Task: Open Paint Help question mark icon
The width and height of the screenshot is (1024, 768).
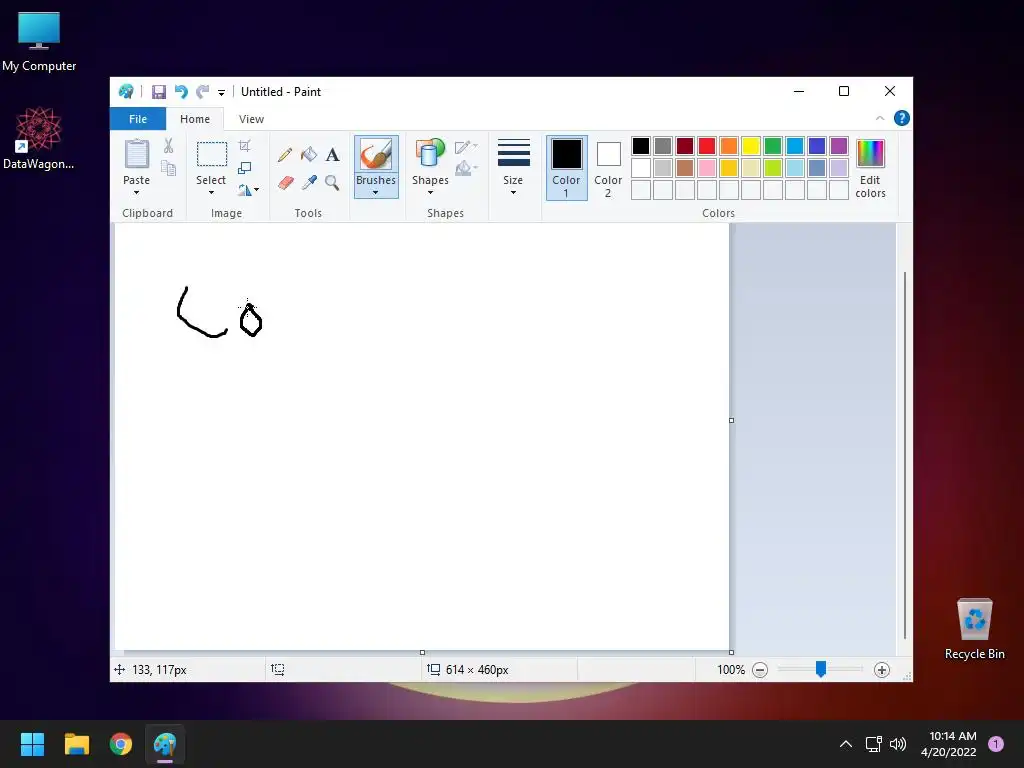Action: pos(902,118)
